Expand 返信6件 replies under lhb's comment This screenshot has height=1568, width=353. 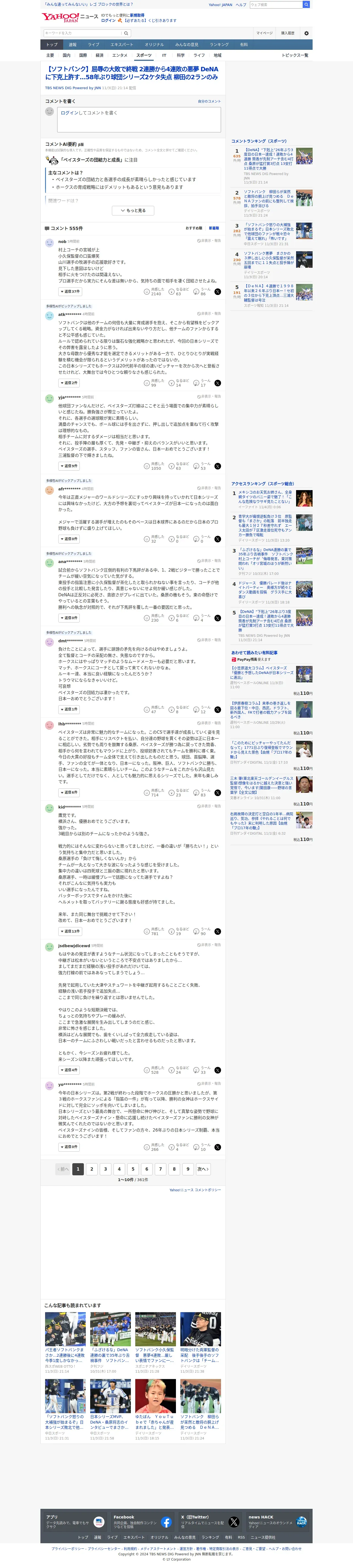coord(69,793)
